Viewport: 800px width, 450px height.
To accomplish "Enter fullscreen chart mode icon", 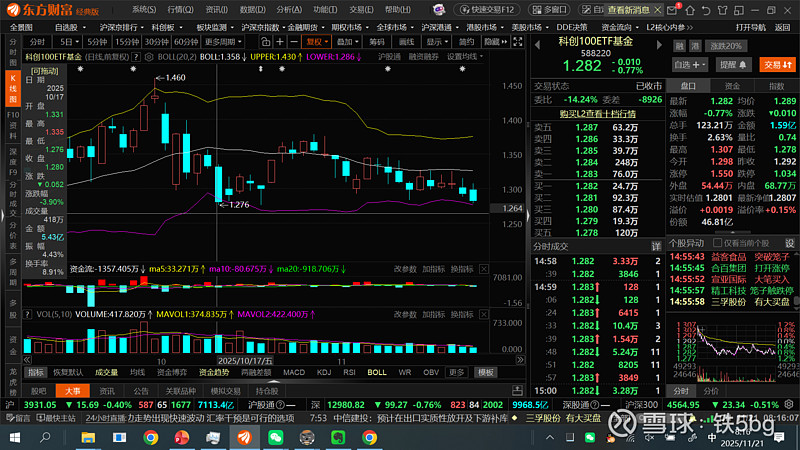I will click(517, 42).
